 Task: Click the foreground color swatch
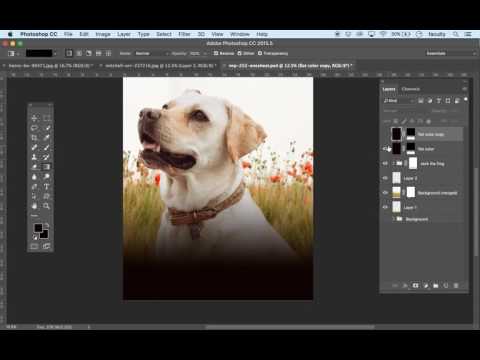pyautogui.click(x=38, y=228)
